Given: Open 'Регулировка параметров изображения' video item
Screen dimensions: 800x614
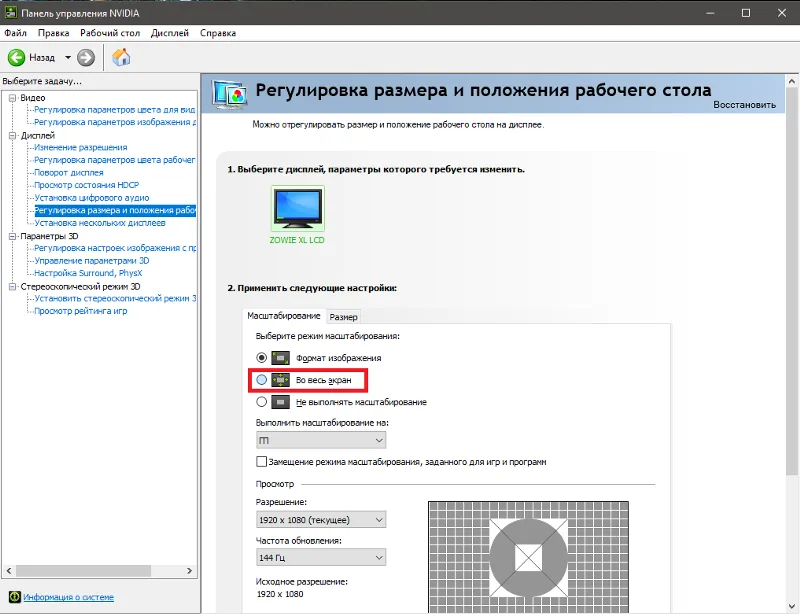Looking at the screenshot, I should (x=115, y=122).
